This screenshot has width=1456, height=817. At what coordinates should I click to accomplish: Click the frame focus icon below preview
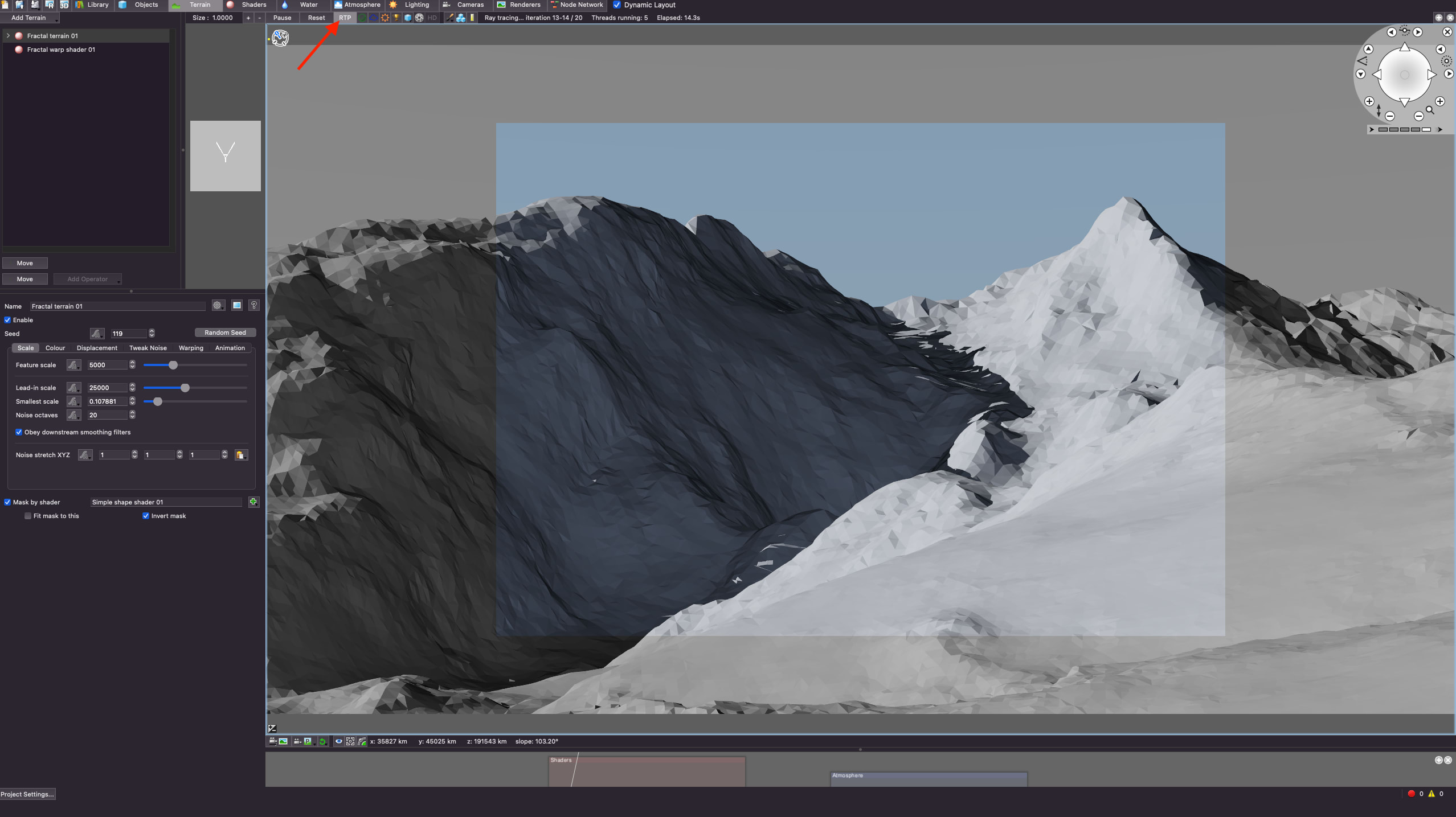(x=350, y=741)
